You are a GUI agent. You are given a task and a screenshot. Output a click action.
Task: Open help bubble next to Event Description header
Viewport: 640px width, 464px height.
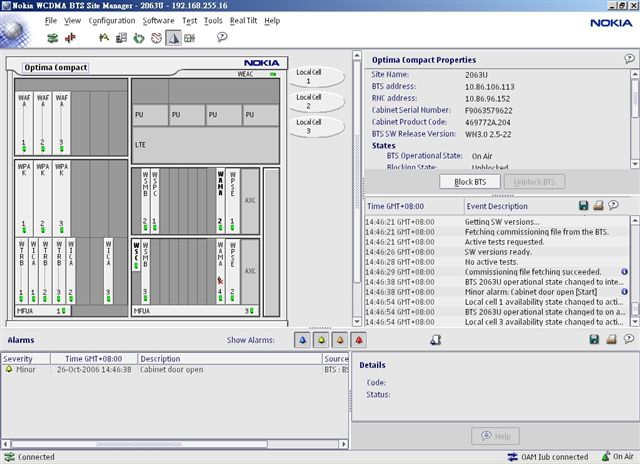(x=613, y=205)
